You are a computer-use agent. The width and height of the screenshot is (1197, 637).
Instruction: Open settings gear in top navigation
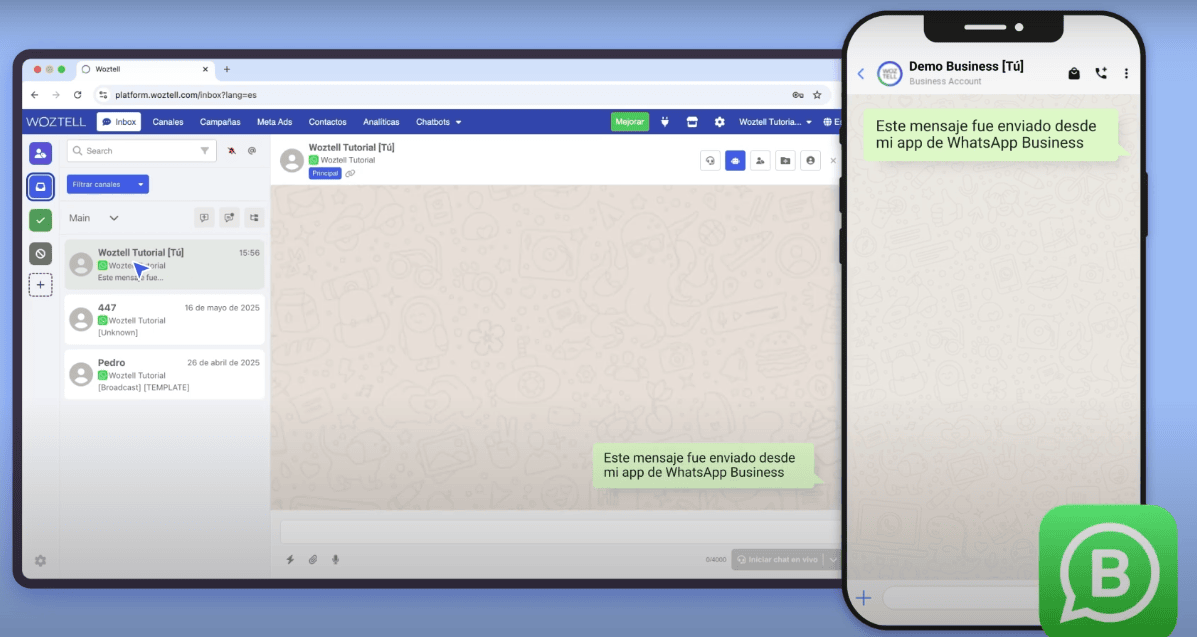[719, 121]
